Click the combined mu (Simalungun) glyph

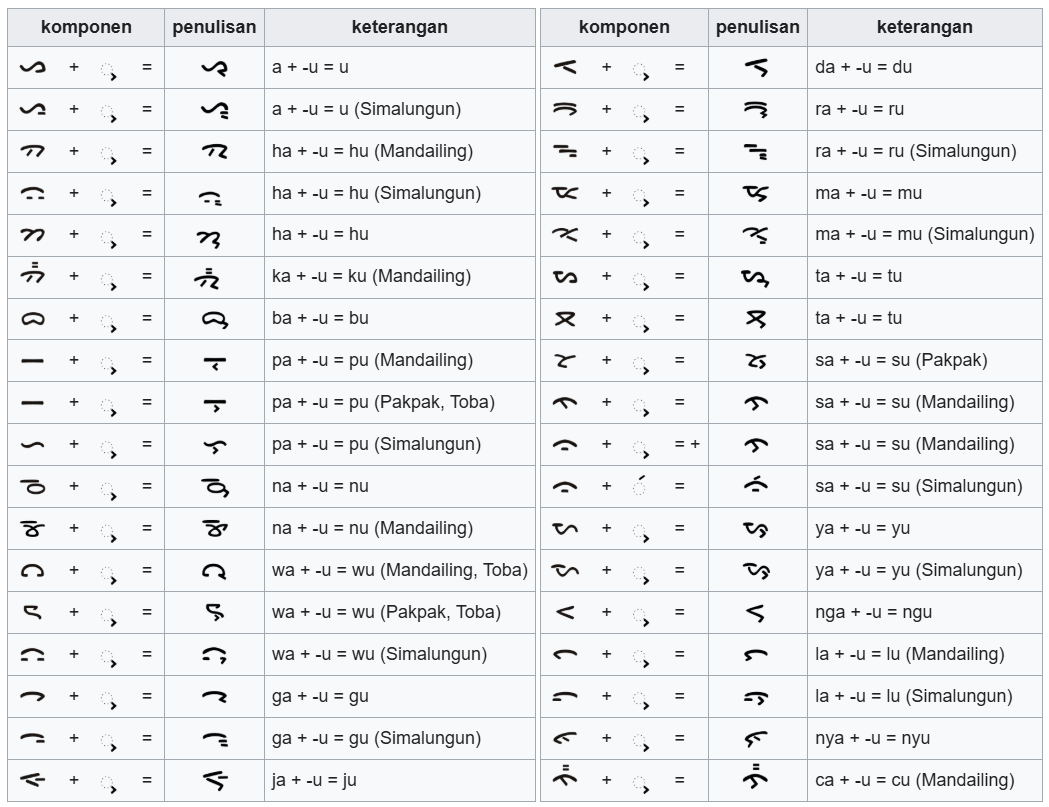[x=757, y=234]
